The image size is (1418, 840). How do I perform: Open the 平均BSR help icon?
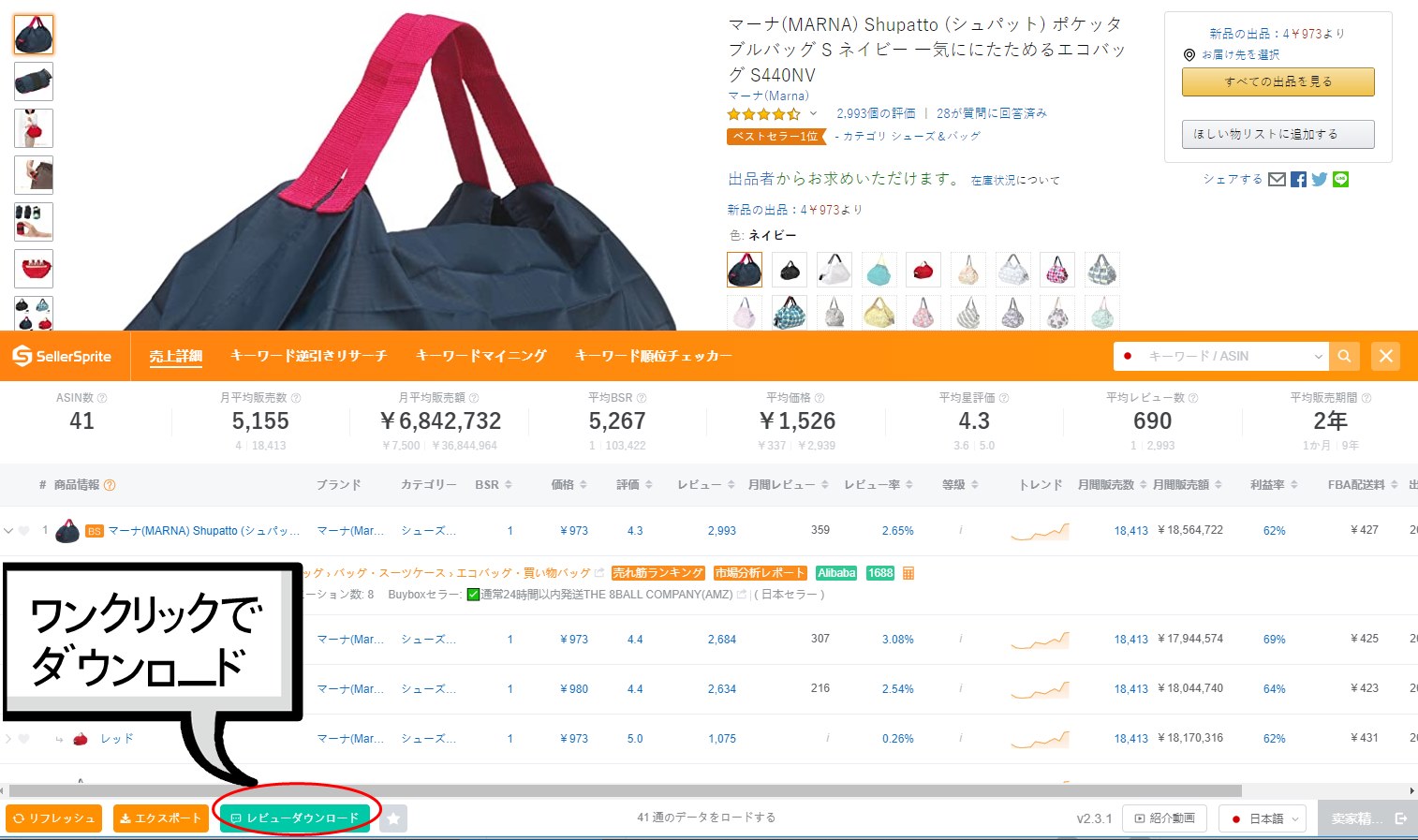pos(642,398)
